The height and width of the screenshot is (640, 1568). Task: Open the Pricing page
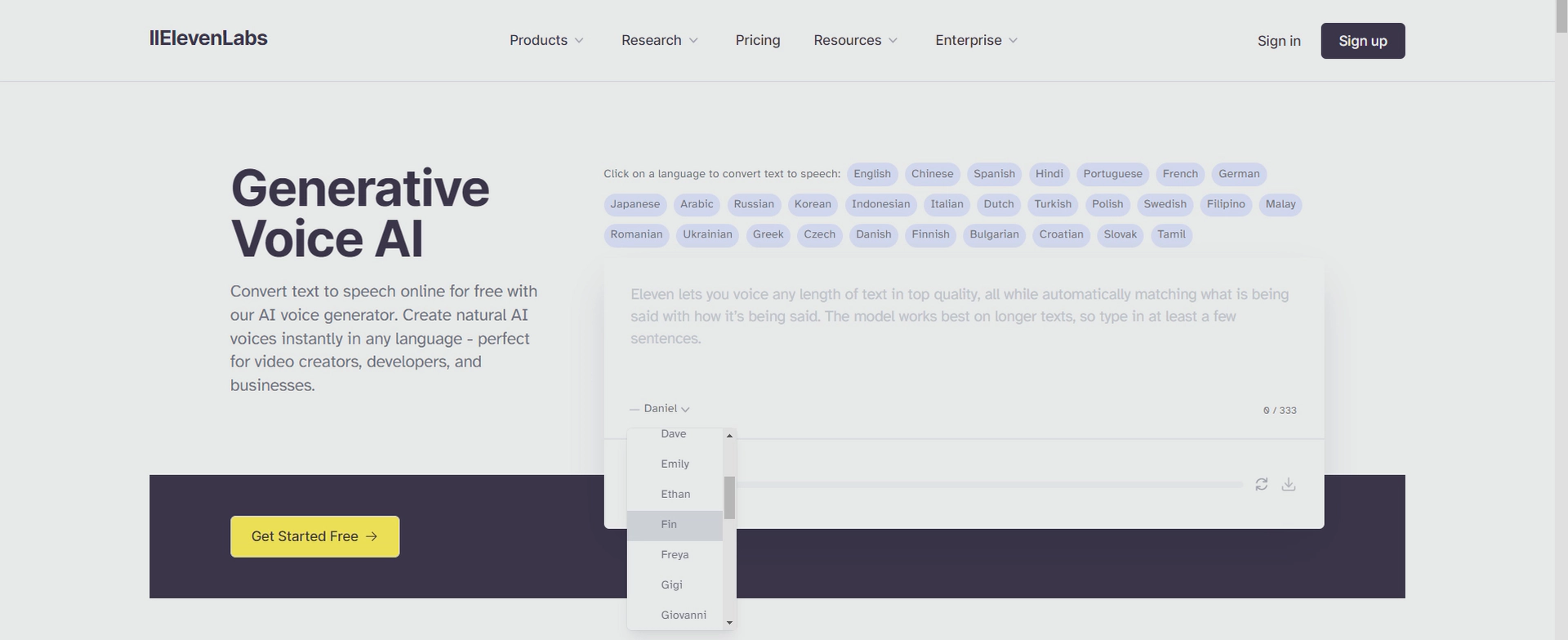coord(758,40)
